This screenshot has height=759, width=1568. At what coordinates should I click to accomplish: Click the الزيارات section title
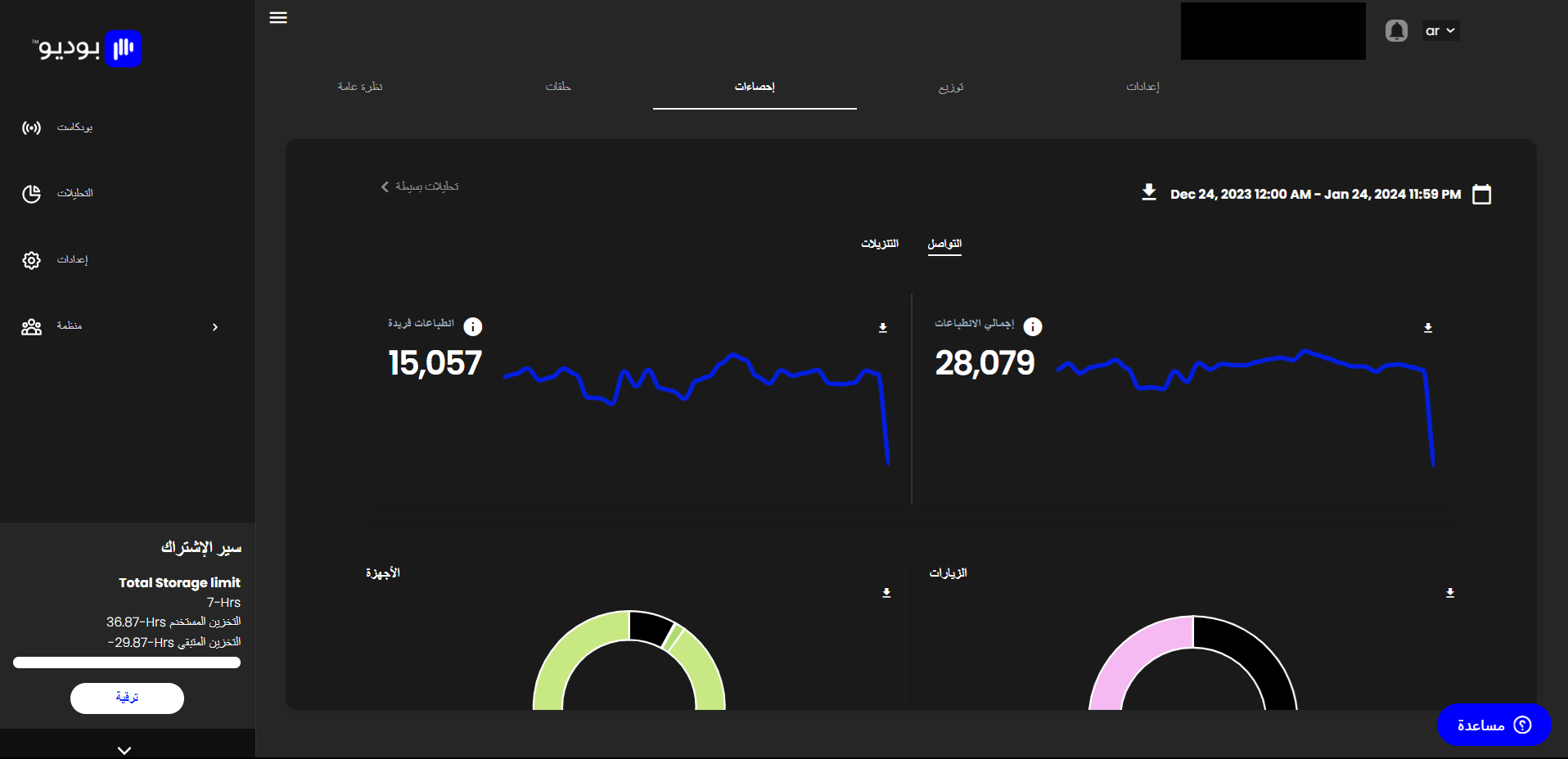point(948,573)
